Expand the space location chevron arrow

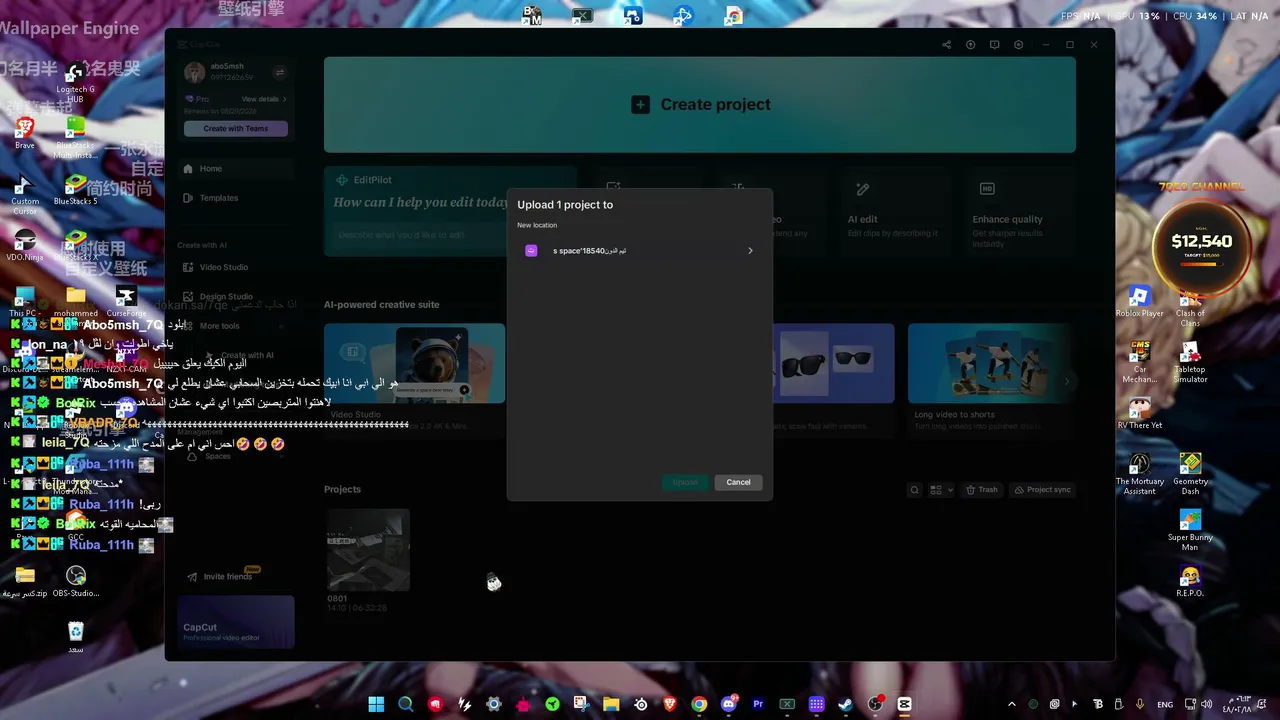coord(750,251)
